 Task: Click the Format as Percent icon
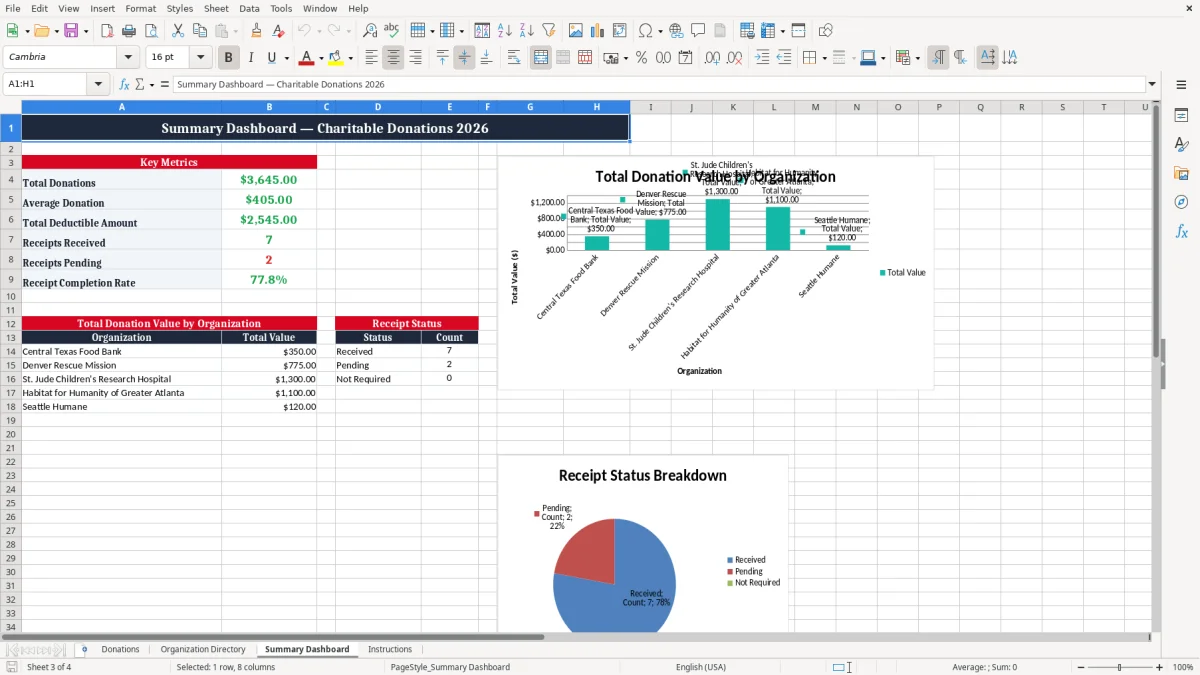[641, 58]
